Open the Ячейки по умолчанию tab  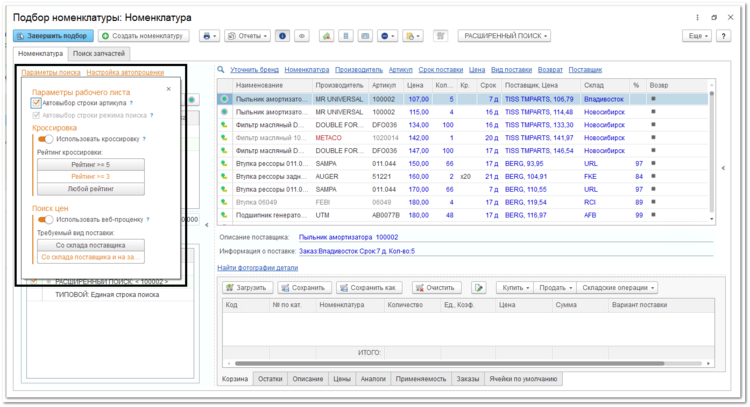click(x=523, y=379)
